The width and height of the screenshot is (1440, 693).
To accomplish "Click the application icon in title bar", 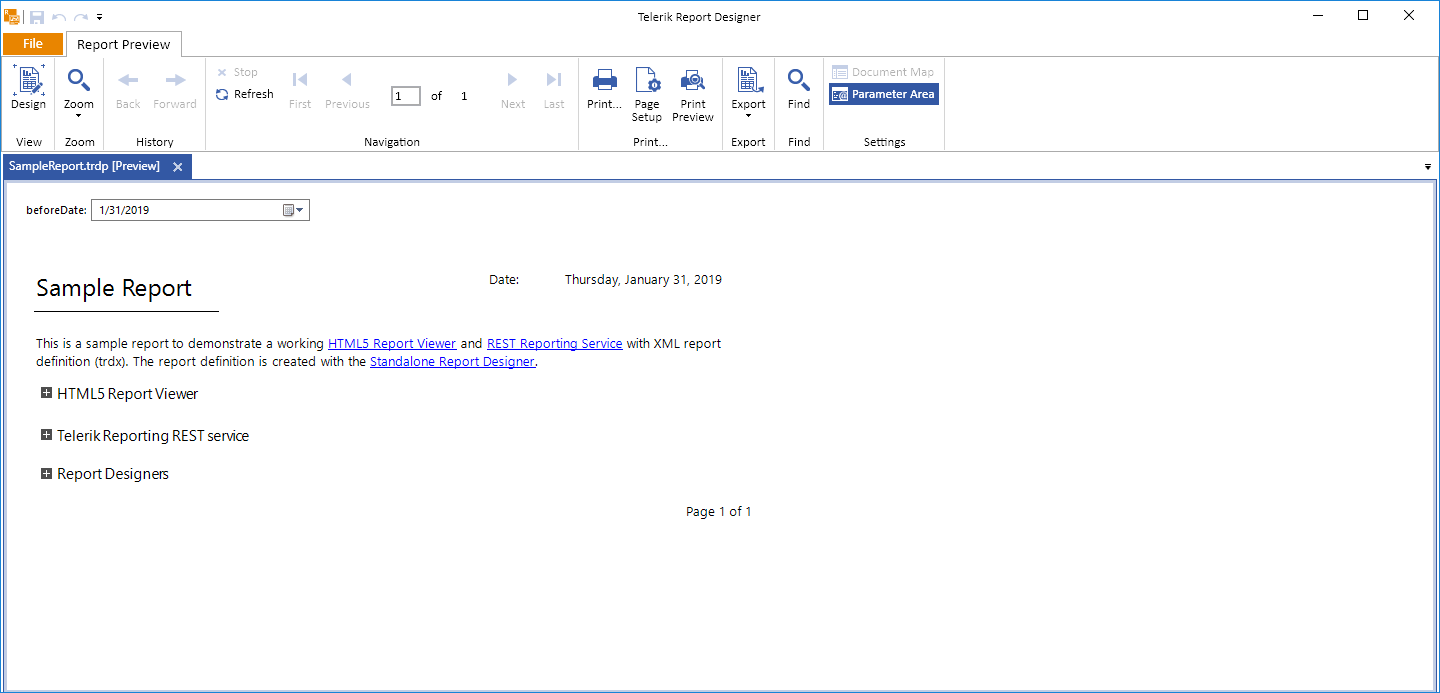I will pos(12,17).
